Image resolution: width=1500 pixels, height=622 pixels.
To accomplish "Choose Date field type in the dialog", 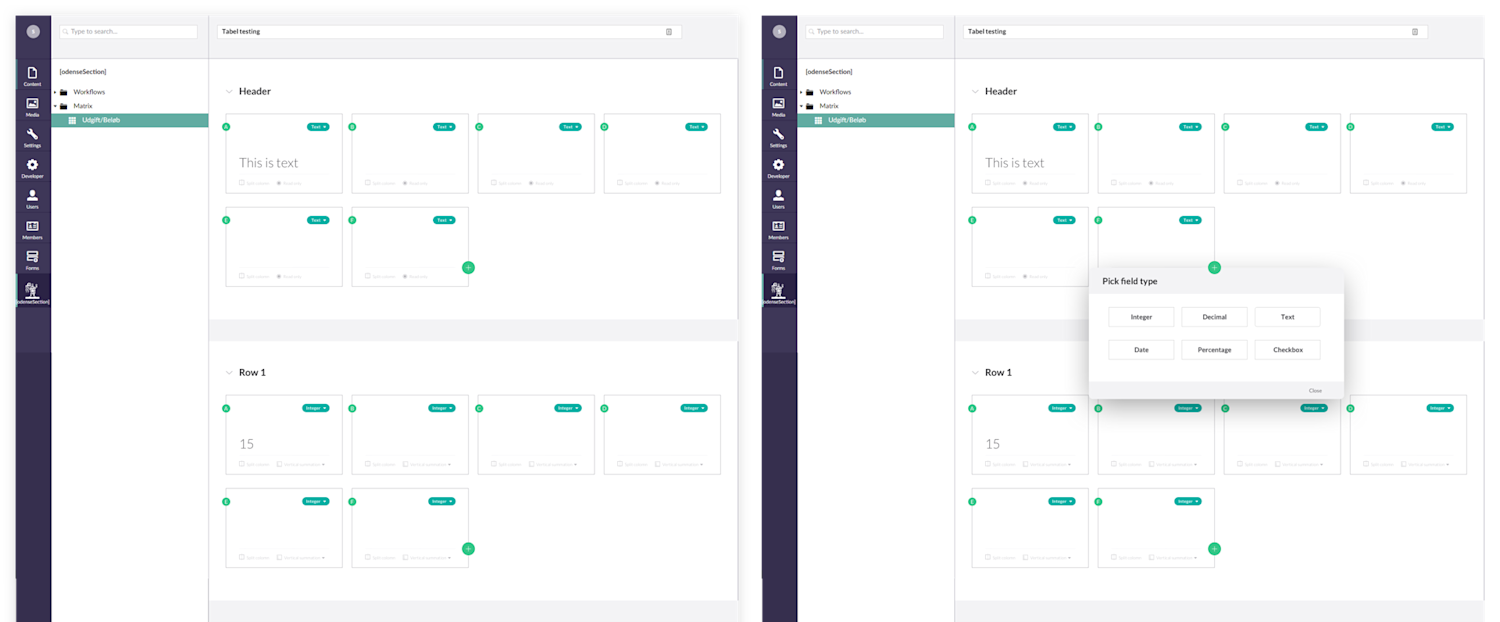I will click(x=1141, y=350).
